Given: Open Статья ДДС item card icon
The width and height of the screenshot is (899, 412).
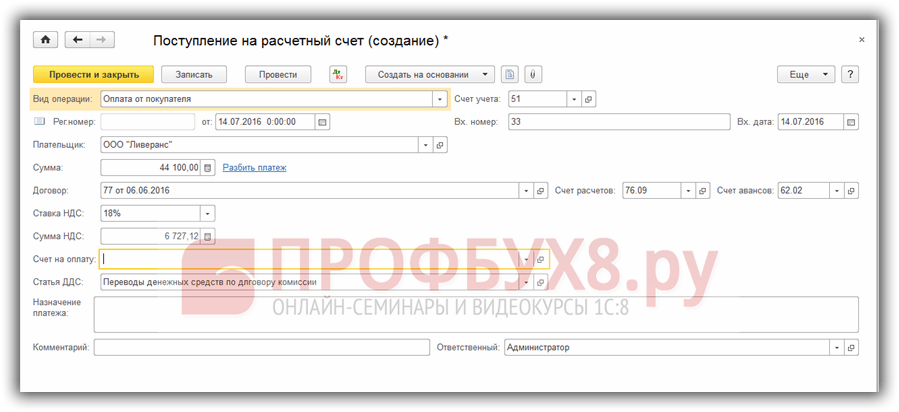Looking at the screenshot, I should point(541,282).
